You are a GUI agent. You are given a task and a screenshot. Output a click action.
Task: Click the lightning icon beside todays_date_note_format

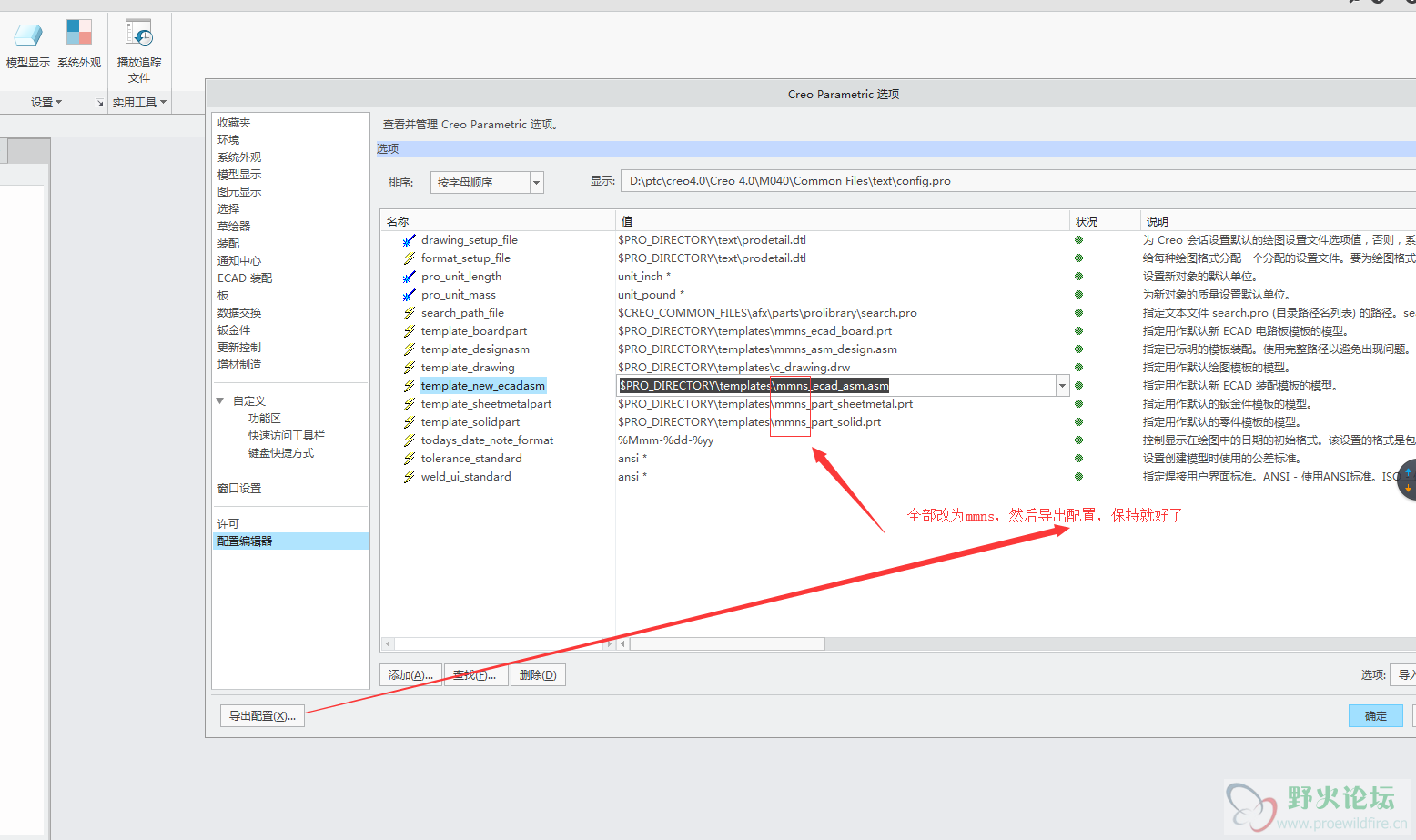coord(410,440)
